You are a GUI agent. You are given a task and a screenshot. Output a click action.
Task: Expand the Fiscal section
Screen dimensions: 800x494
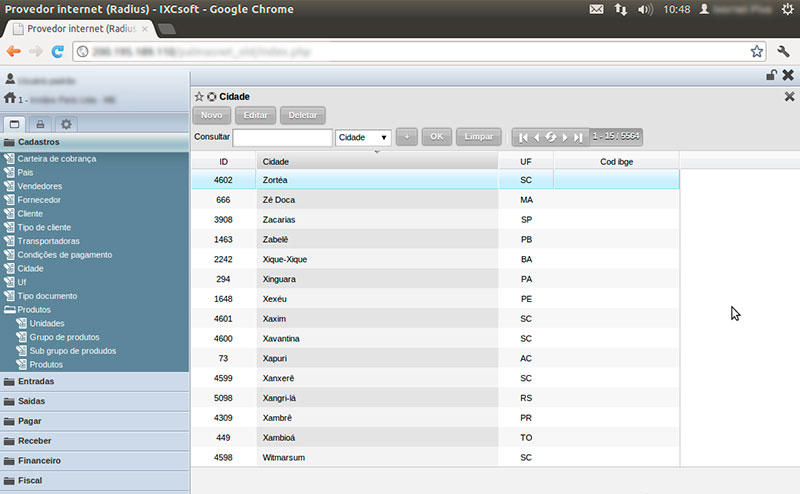[x=94, y=481]
